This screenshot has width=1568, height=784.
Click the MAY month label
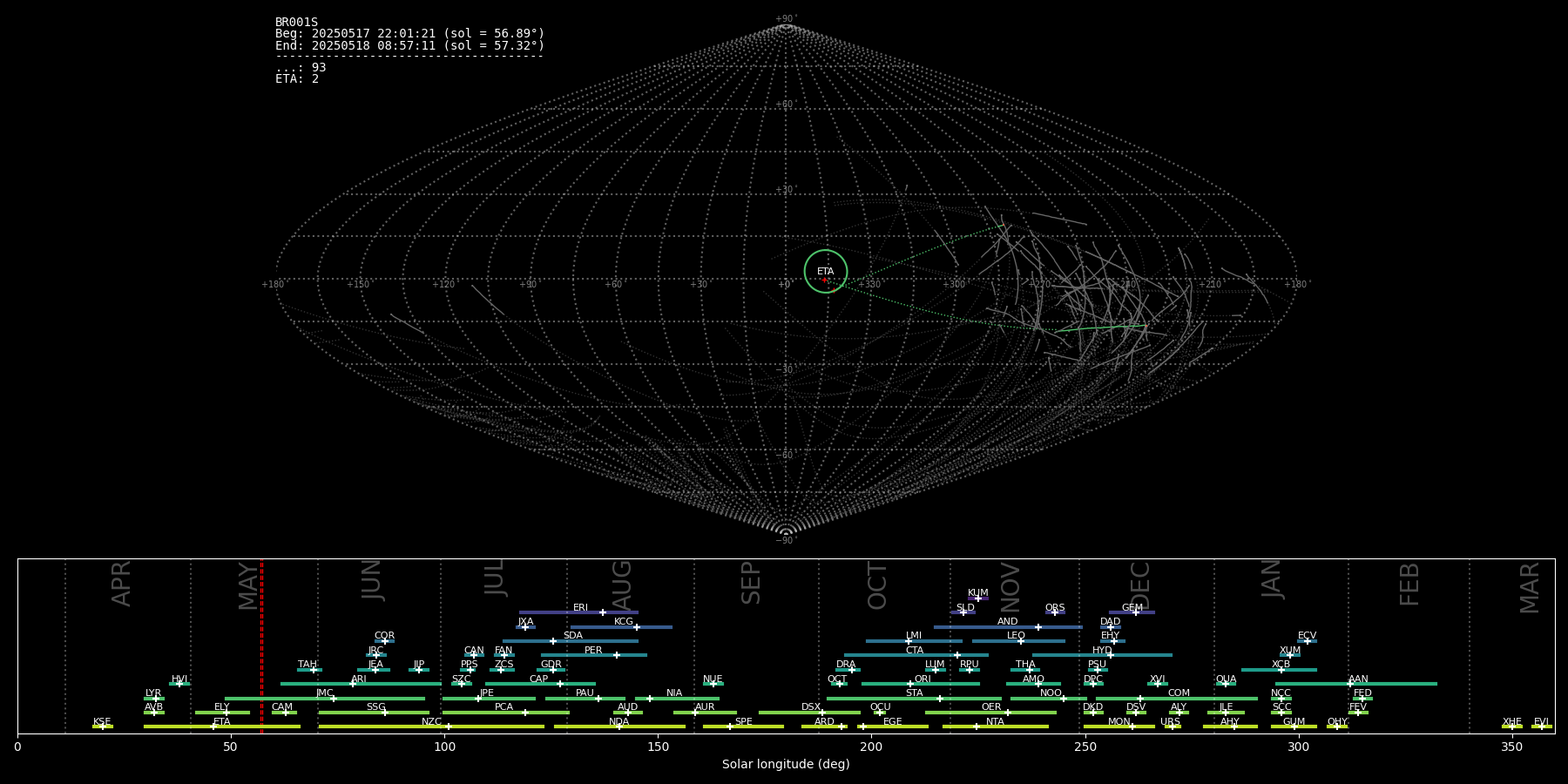248,586
